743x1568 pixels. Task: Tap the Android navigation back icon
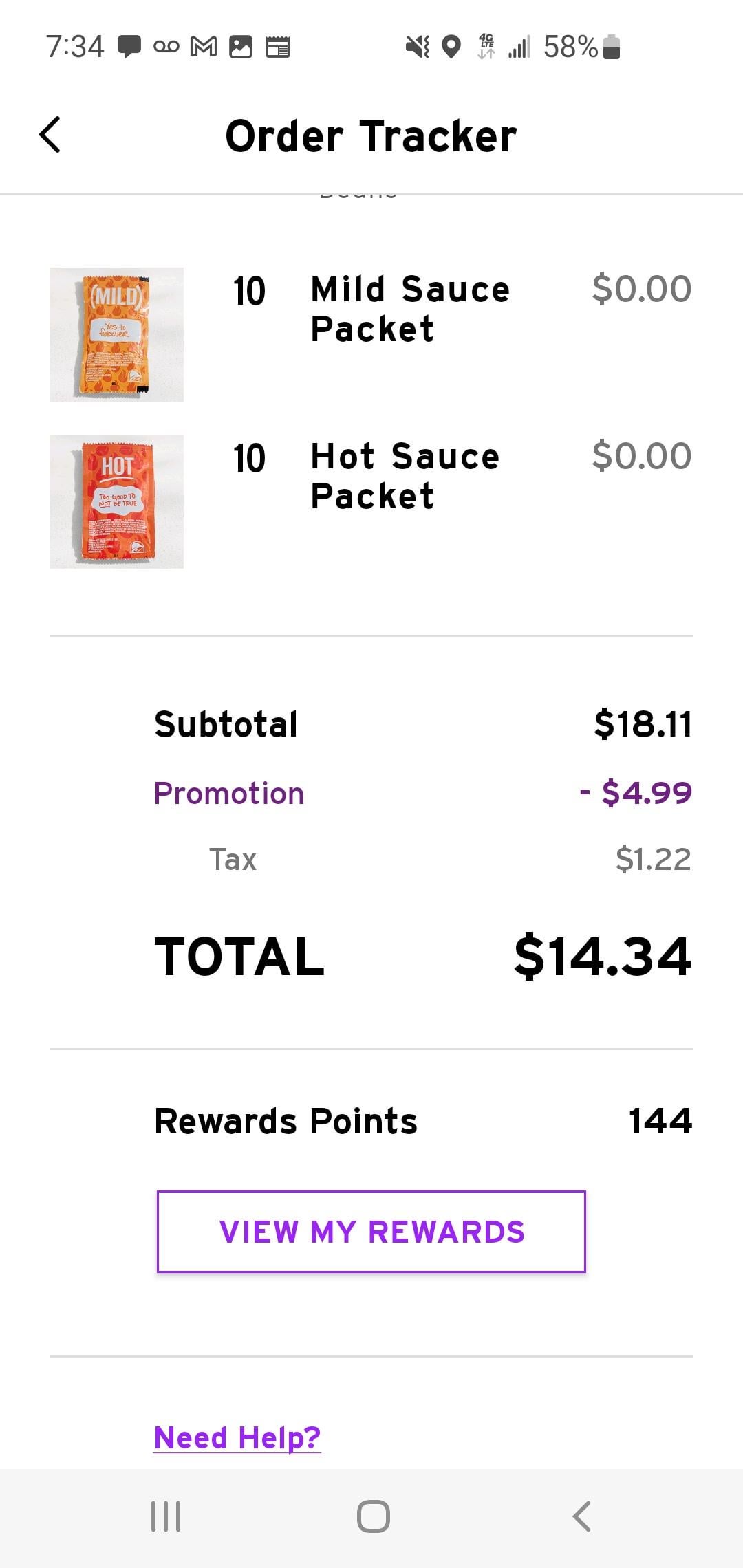(581, 1516)
